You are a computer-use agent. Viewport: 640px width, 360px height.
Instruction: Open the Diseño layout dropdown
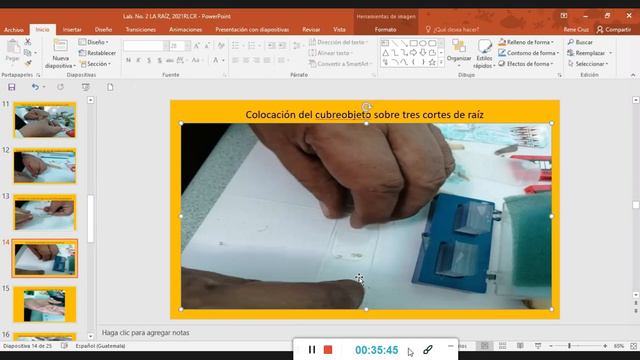pos(94,42)
